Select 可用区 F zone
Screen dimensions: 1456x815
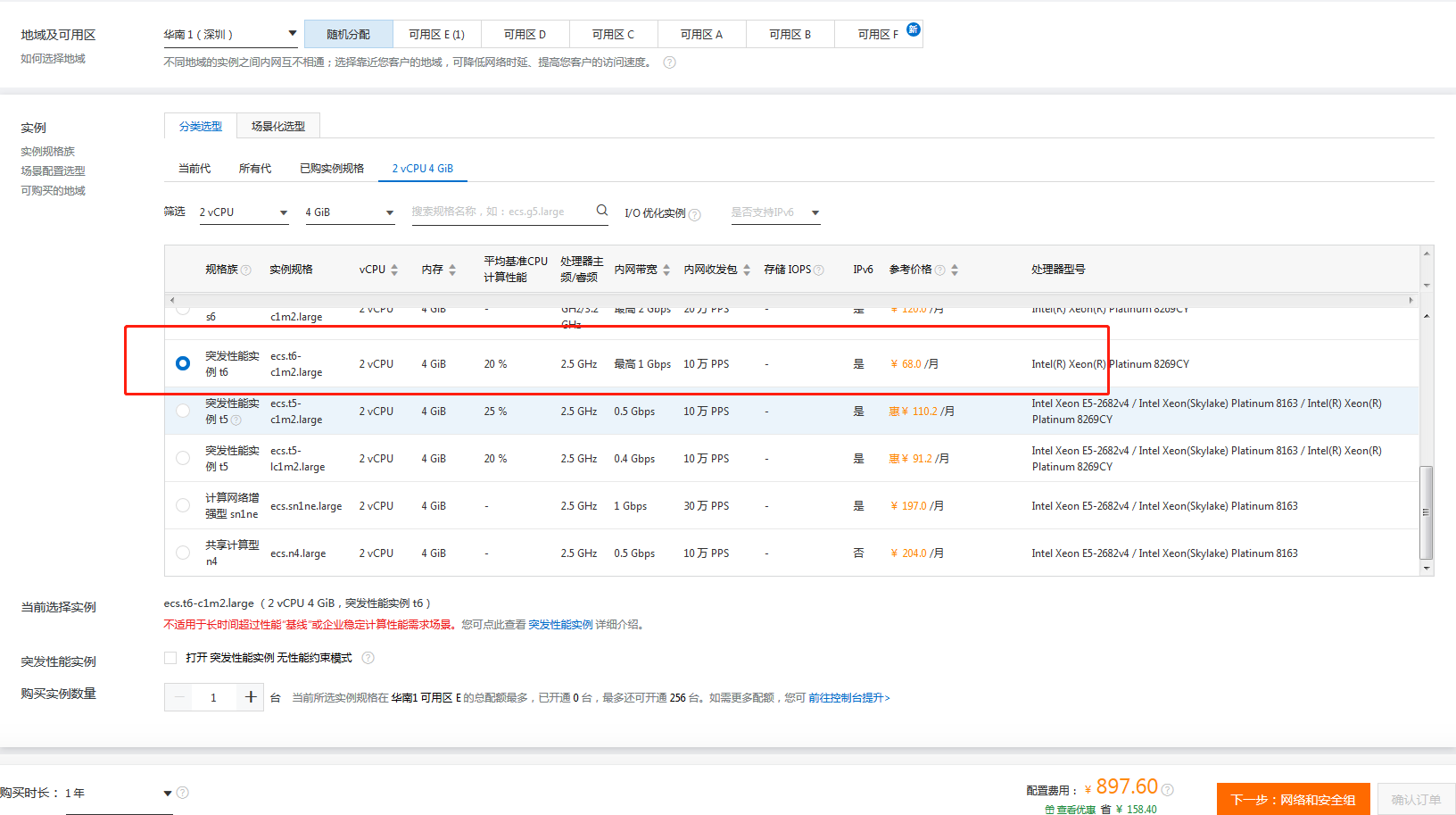pos(878,34)
